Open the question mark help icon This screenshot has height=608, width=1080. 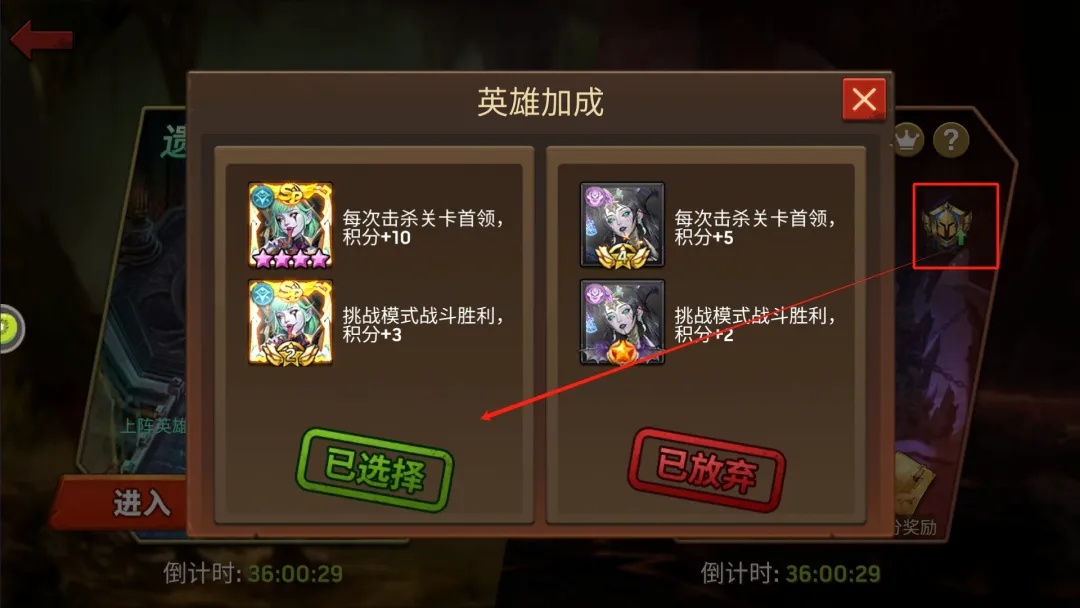point(951,140)
